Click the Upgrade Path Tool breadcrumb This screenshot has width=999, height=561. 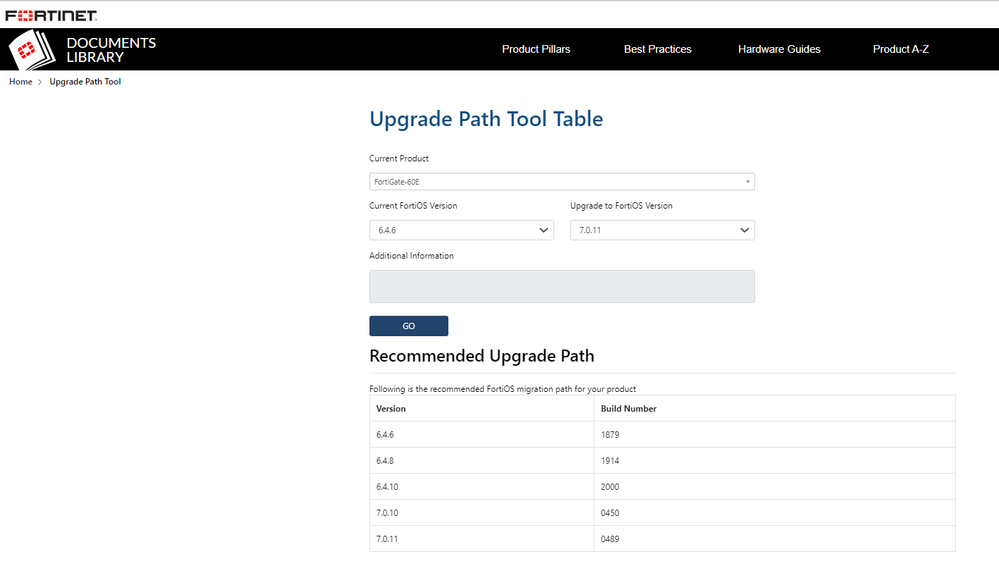tap(85, 82)
